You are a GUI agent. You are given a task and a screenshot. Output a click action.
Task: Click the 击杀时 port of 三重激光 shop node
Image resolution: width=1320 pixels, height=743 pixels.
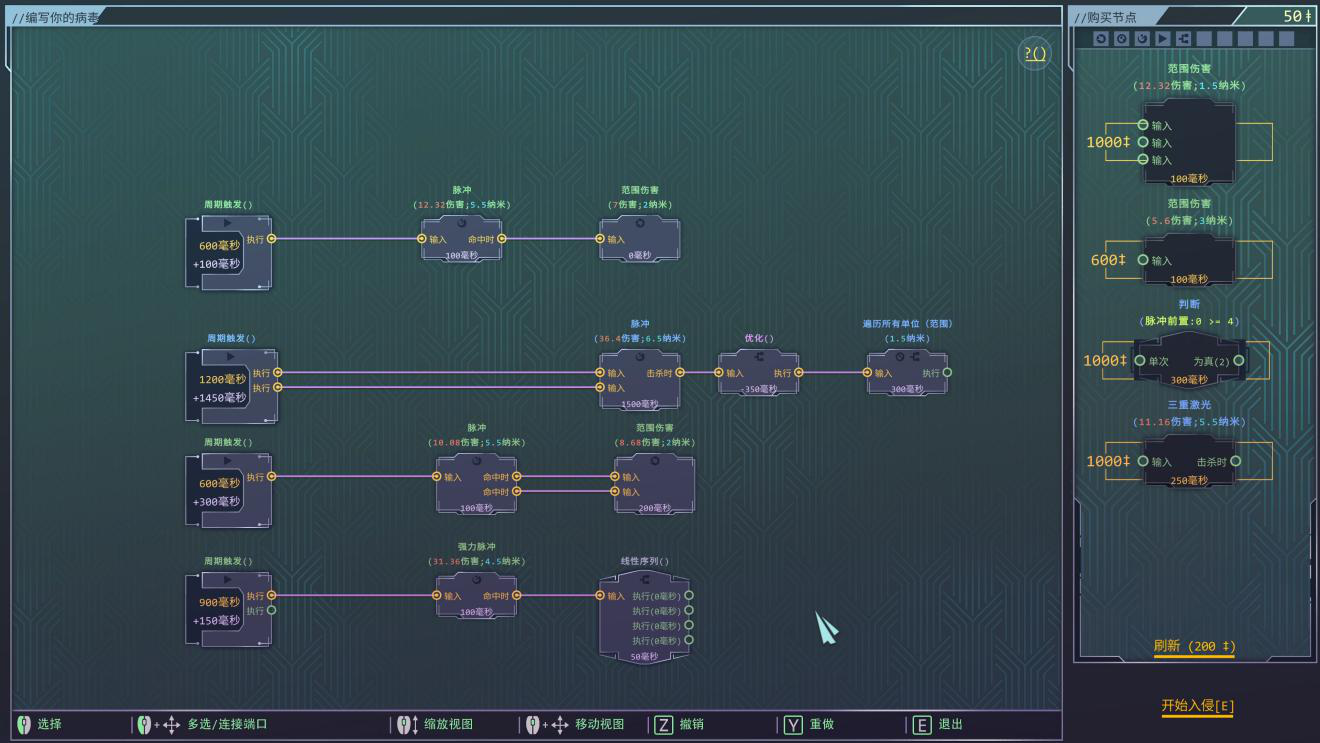coord(1236,462)
